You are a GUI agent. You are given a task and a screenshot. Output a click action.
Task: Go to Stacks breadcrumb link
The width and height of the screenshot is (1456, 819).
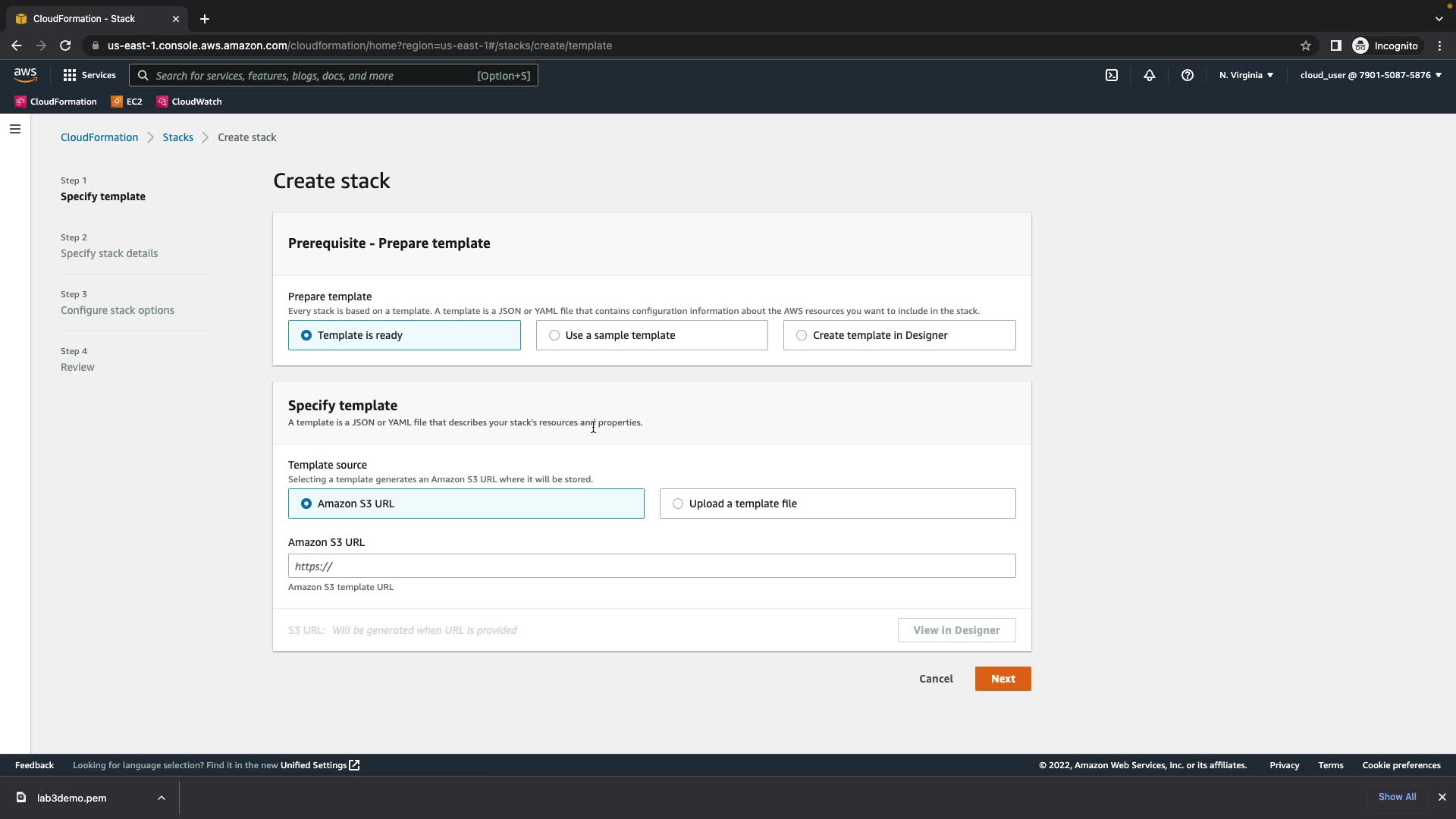[x=177, y=137]
